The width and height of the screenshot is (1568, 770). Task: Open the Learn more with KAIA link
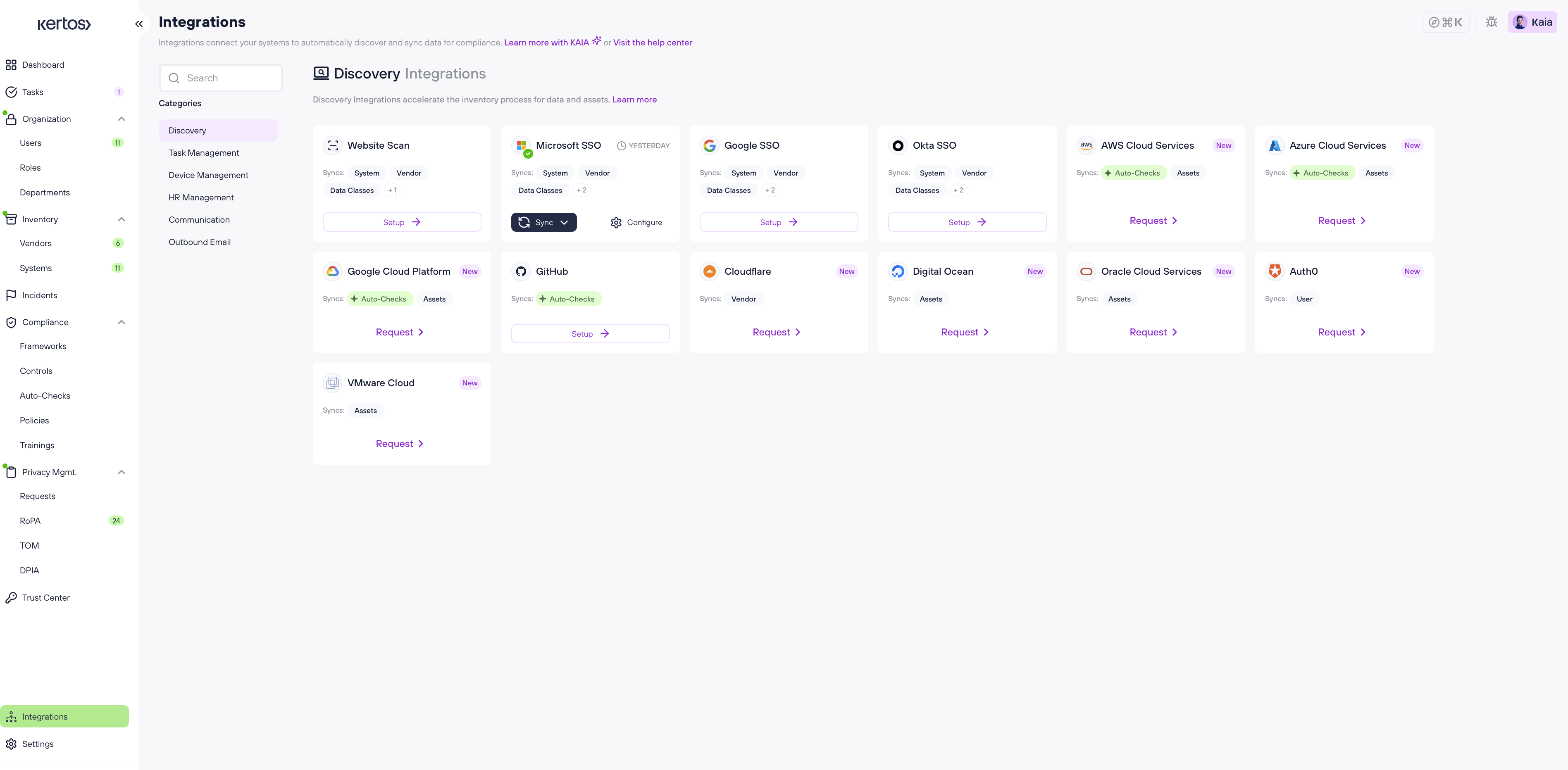tap(552, 42)
